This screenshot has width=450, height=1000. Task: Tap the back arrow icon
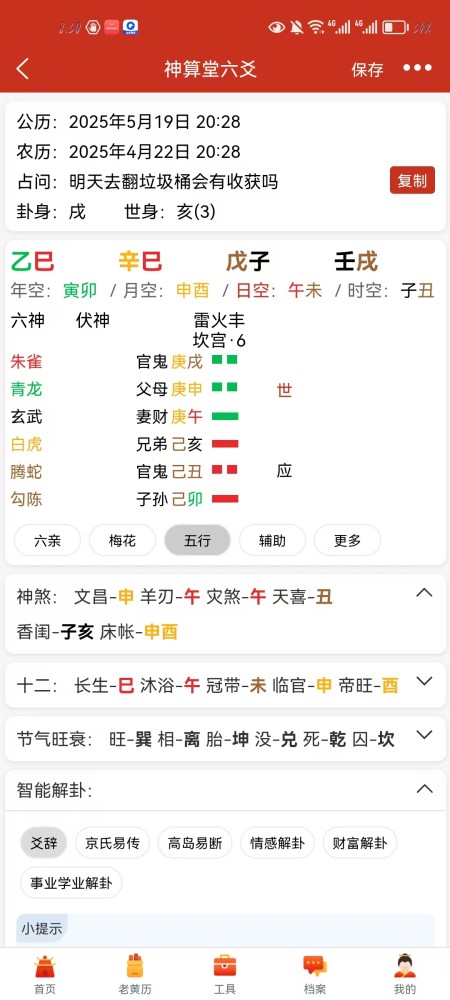[x=23, y=69]
